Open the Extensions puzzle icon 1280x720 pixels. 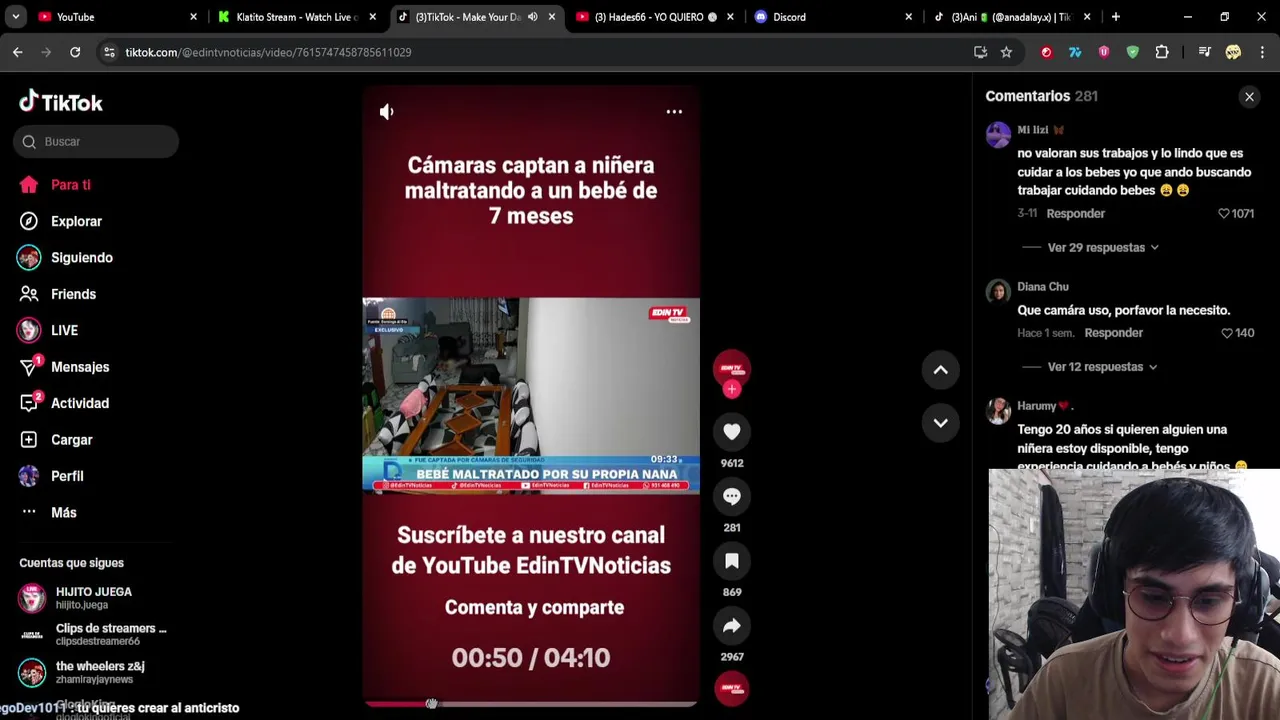1162,52
